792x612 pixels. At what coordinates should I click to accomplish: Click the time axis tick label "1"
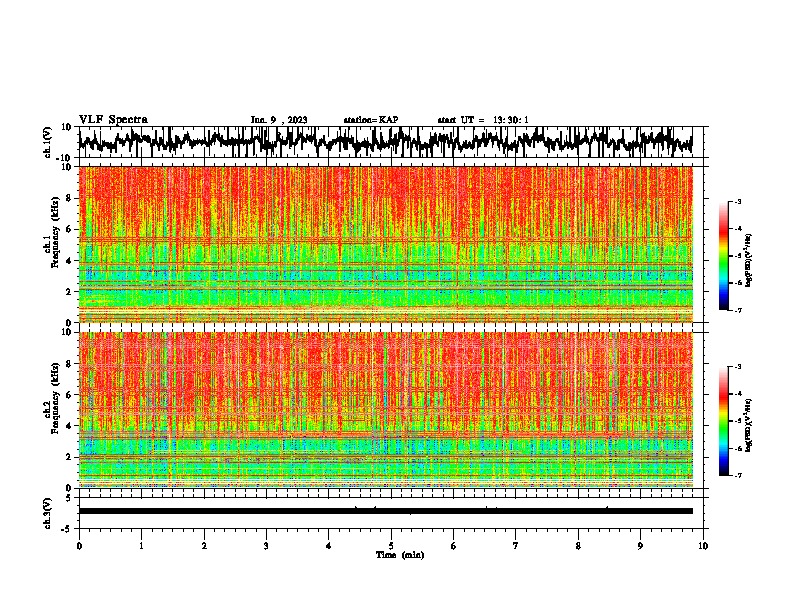(141, 546)
